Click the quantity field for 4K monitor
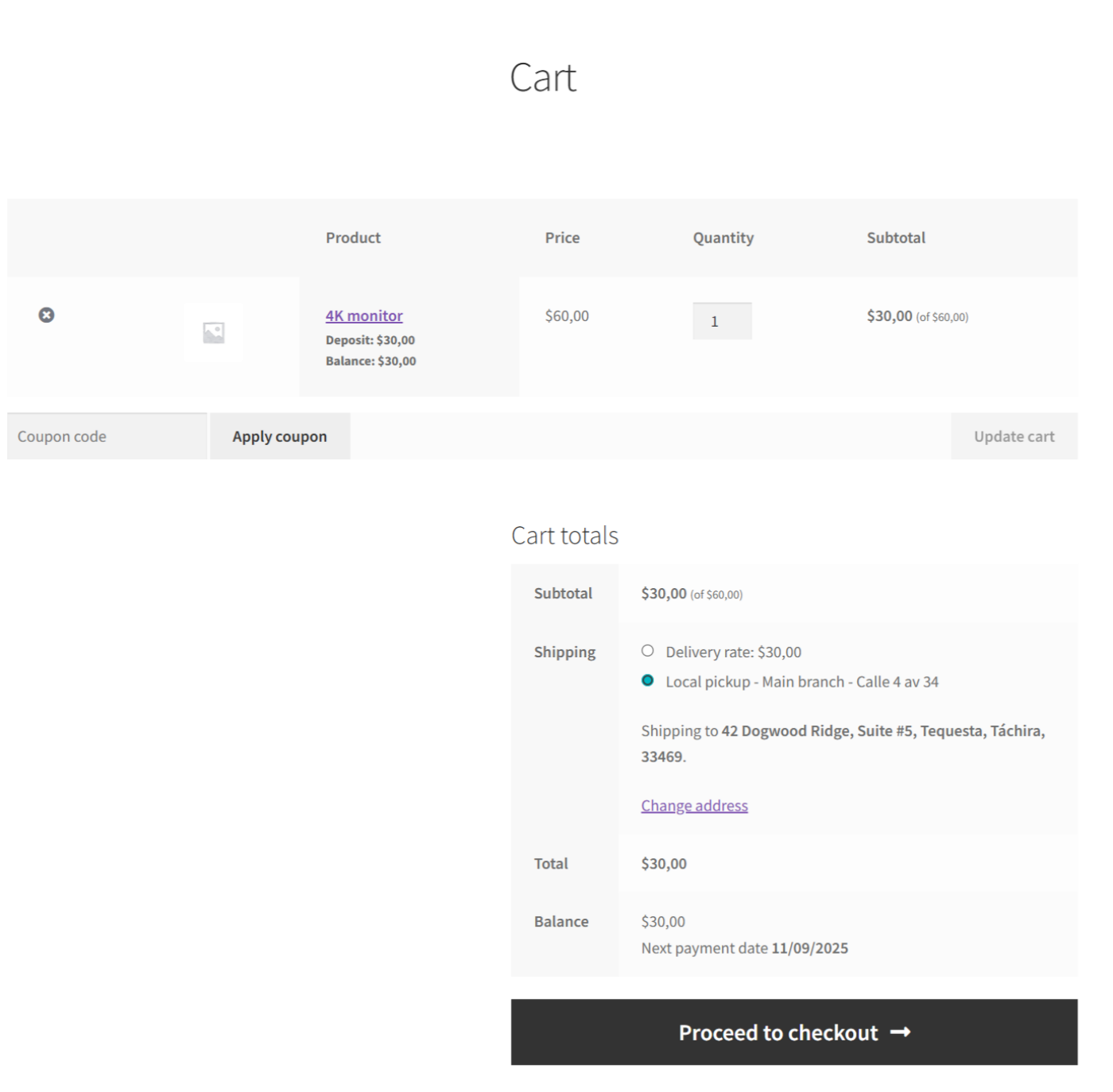Viewport: 1113px width, 1092px height. point(721,321)
